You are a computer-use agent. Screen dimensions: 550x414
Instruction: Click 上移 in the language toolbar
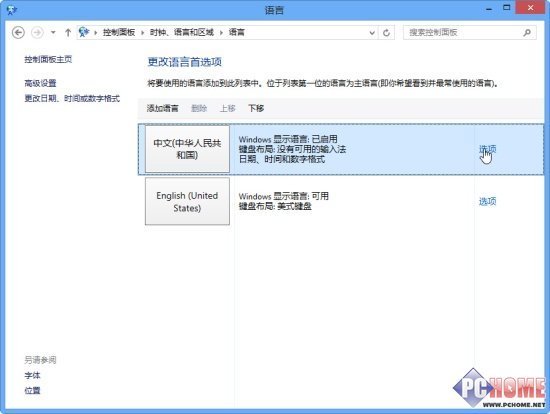[x=227, y=108]
